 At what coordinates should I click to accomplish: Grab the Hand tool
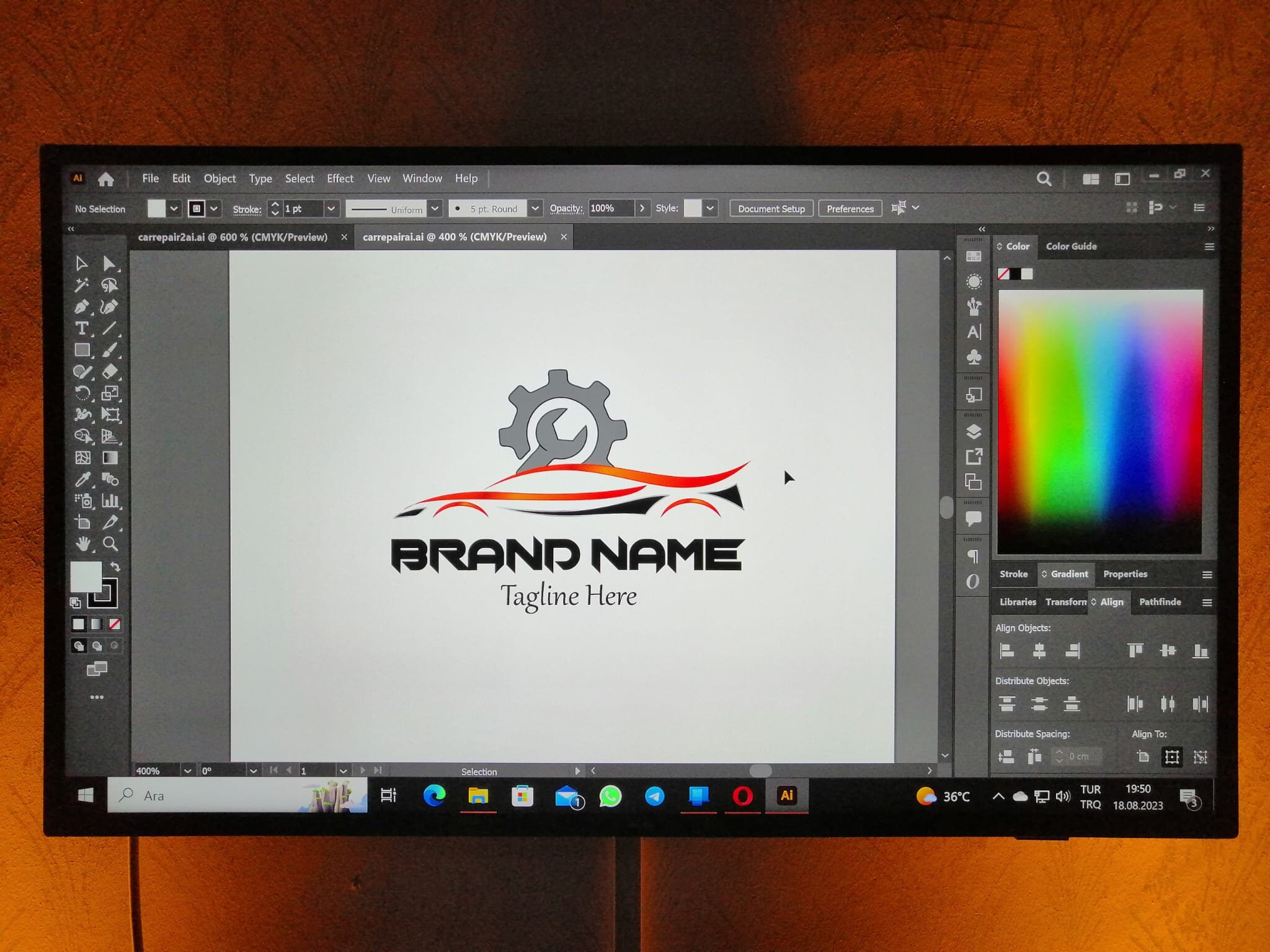(83, 544)
